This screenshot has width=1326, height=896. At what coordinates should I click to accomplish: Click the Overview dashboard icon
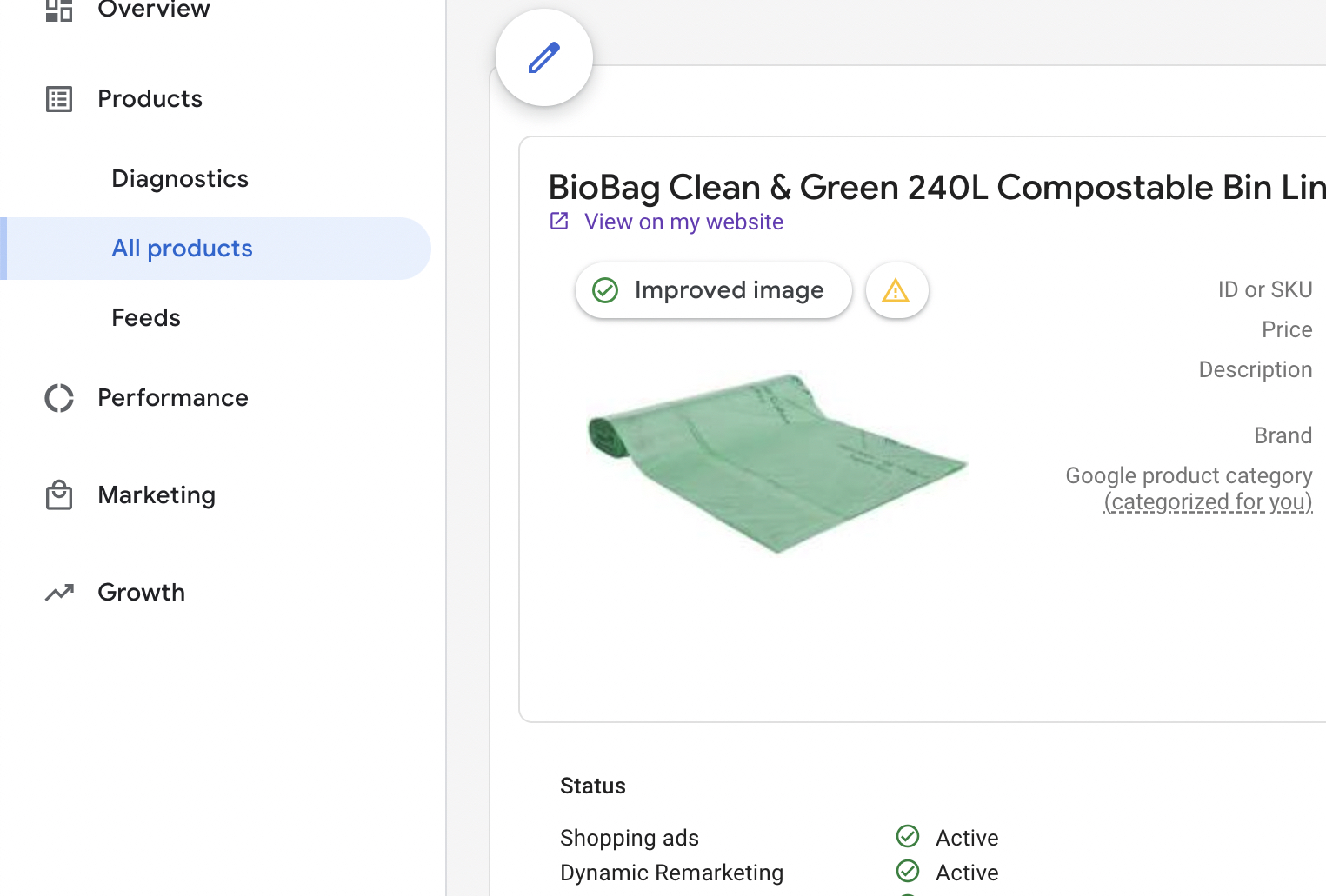point(59,10)
